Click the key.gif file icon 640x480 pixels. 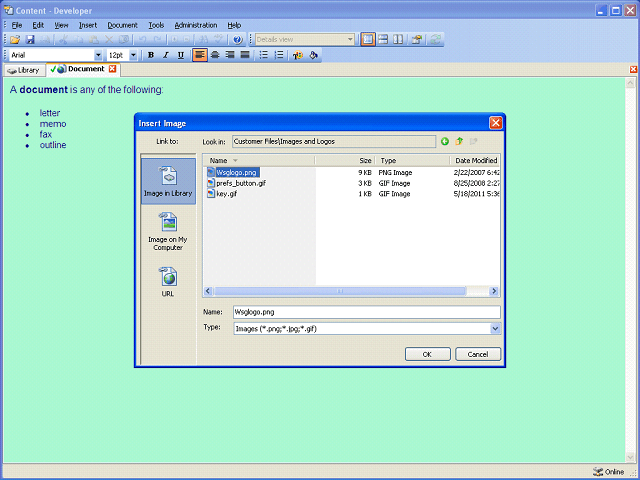click(x=211, y=194)
